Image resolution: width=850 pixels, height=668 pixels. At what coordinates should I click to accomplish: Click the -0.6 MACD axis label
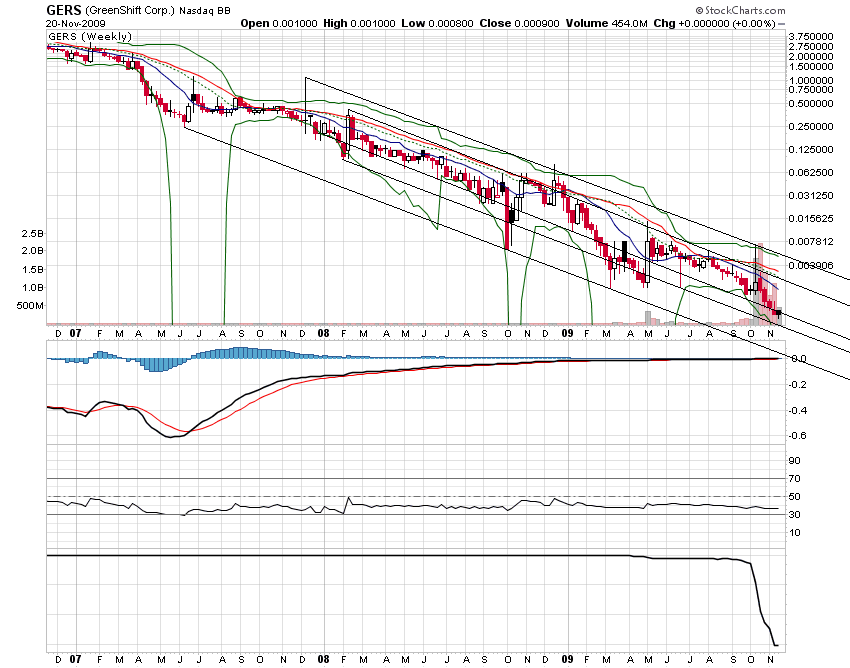point(797,435)
